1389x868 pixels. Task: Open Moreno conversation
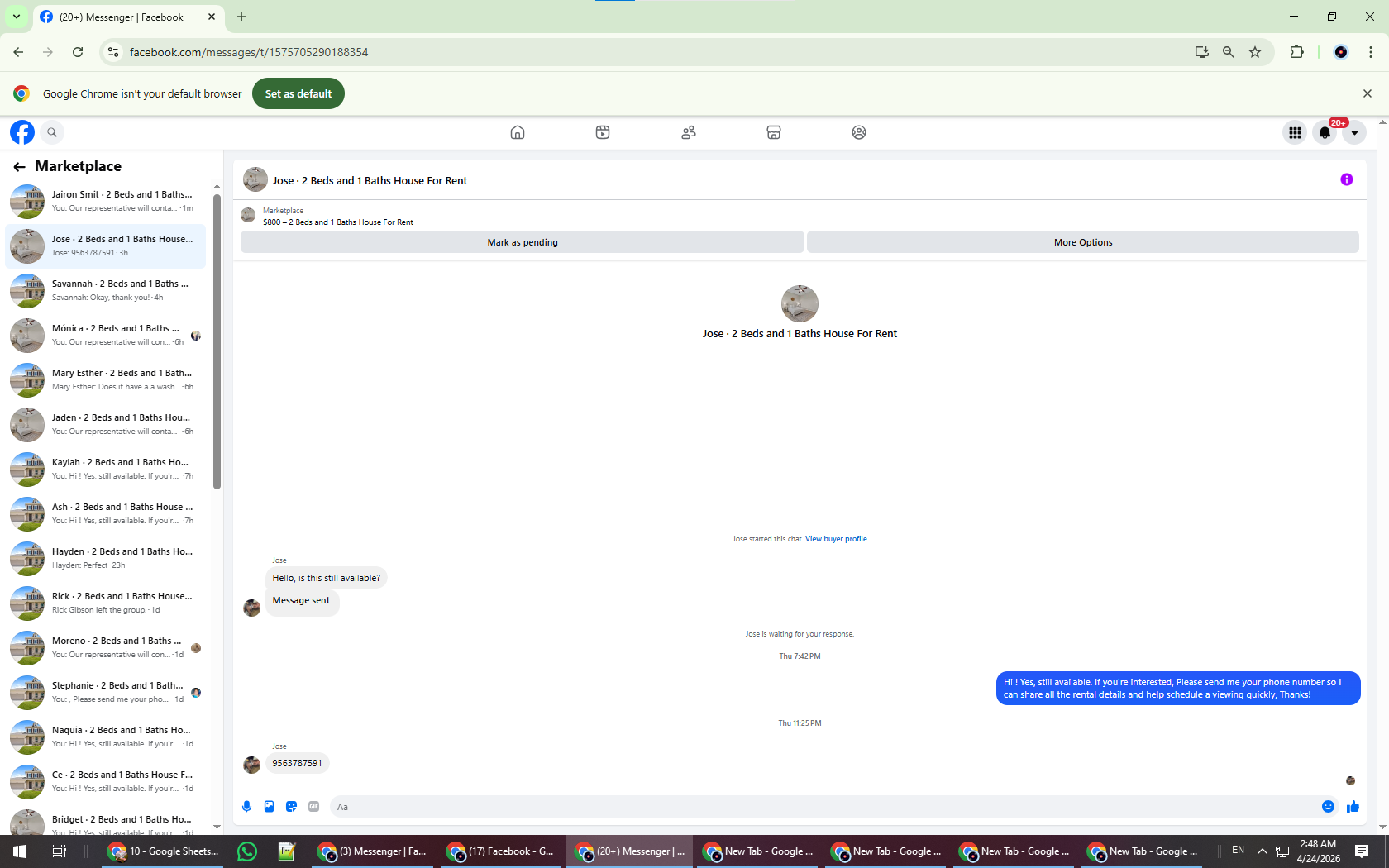click(x=106, y=647)
